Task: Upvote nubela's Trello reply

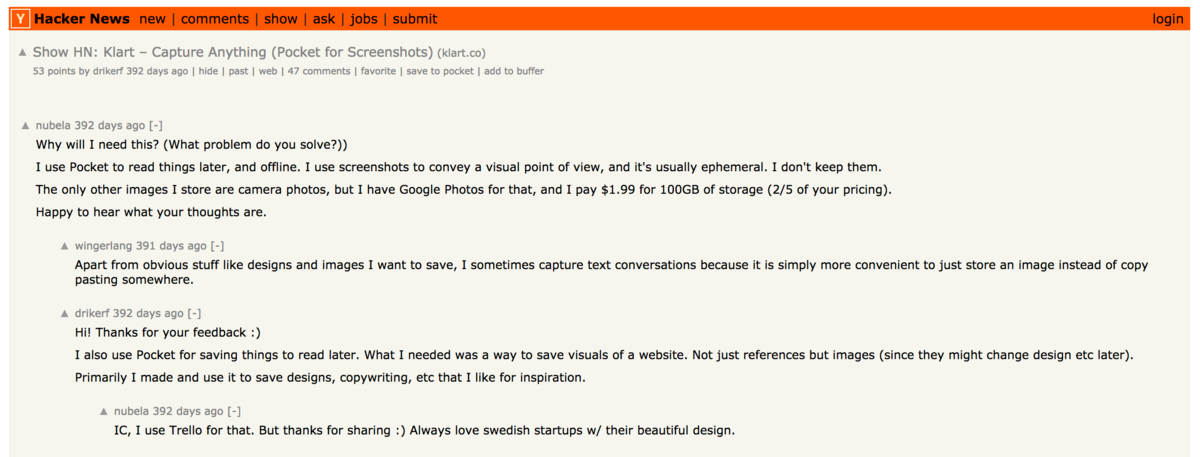Action: click(x=104, y=412)
